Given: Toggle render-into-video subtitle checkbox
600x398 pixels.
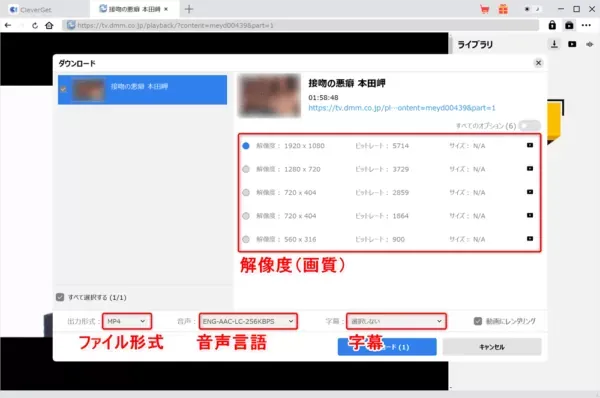Looking at the screenshot, I should click(x=478, y=321).
